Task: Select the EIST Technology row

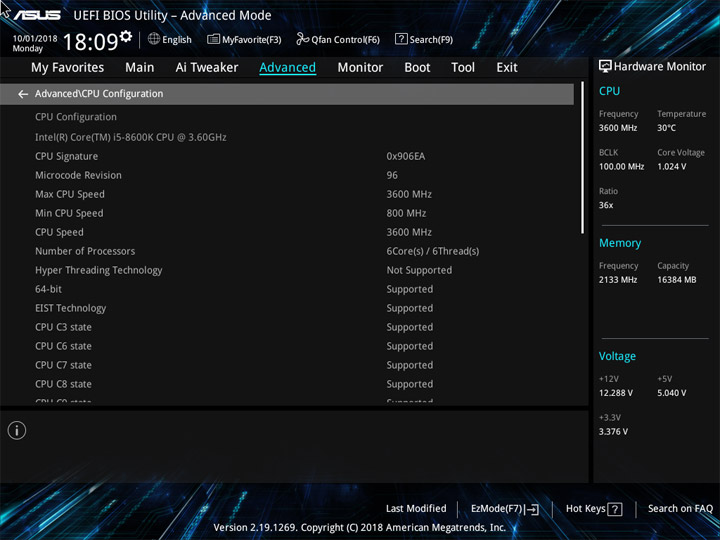Action: pos(287,308)
